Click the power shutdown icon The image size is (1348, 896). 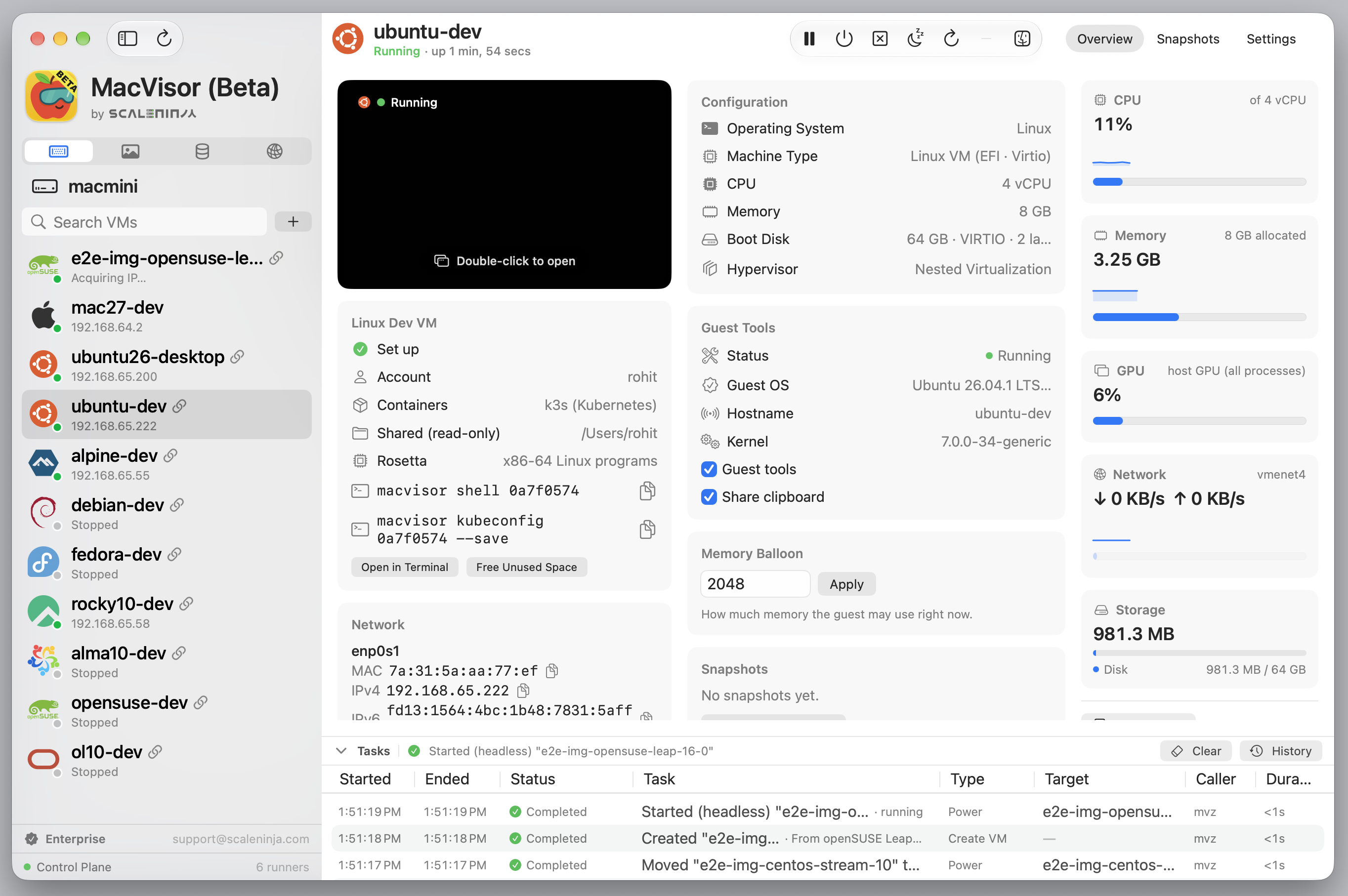(x=844, y=39)
